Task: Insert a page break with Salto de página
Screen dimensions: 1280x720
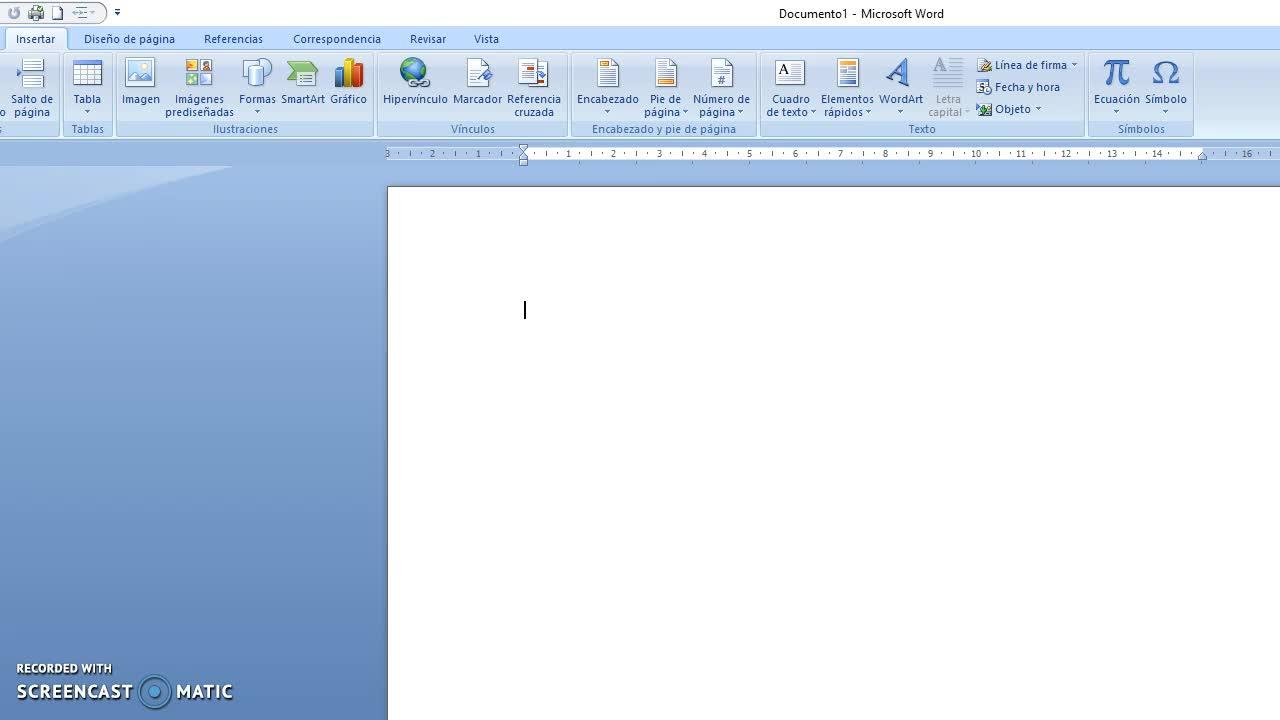Action: (x=31, y=88)
